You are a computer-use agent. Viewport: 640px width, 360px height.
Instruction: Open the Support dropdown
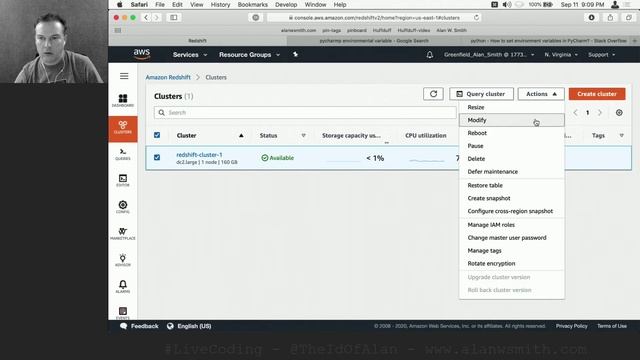click(601, 55)
